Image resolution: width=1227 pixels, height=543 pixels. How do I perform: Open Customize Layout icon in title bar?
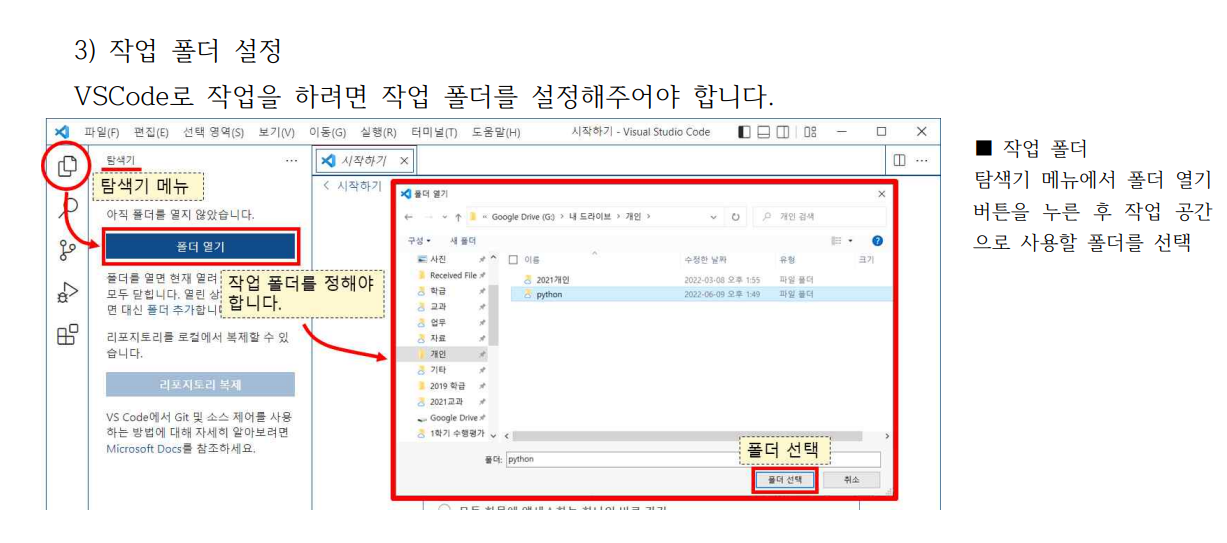point(810,132)
